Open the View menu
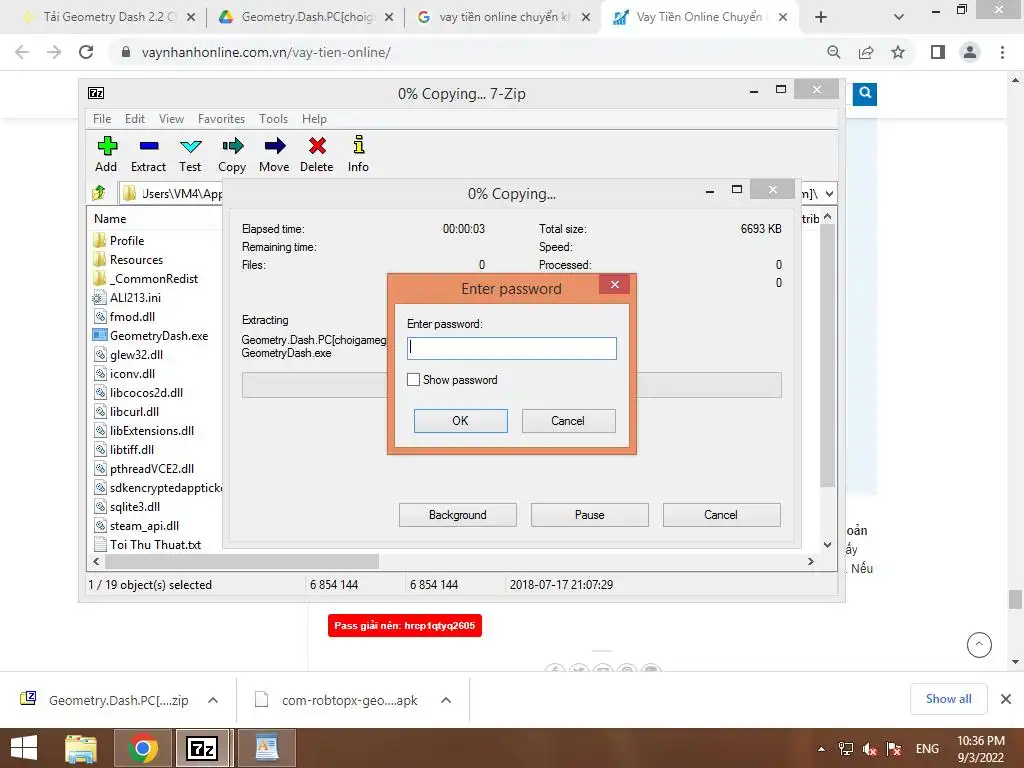Image resolution: width=1024 pixels, height=768 pixels. tap(171, 119)
